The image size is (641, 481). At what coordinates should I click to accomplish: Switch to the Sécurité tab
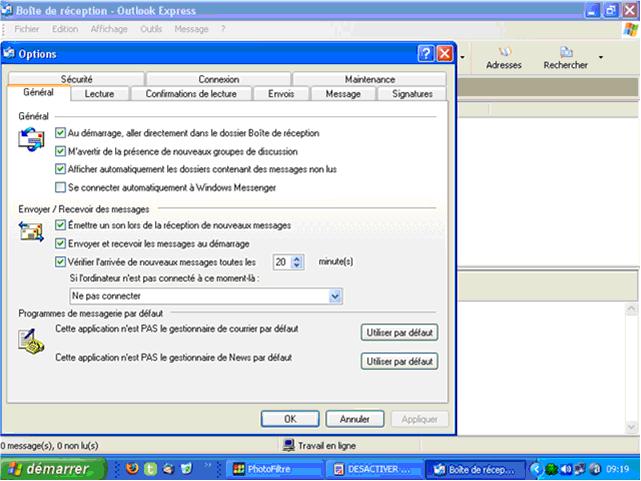tap(76, 79)
